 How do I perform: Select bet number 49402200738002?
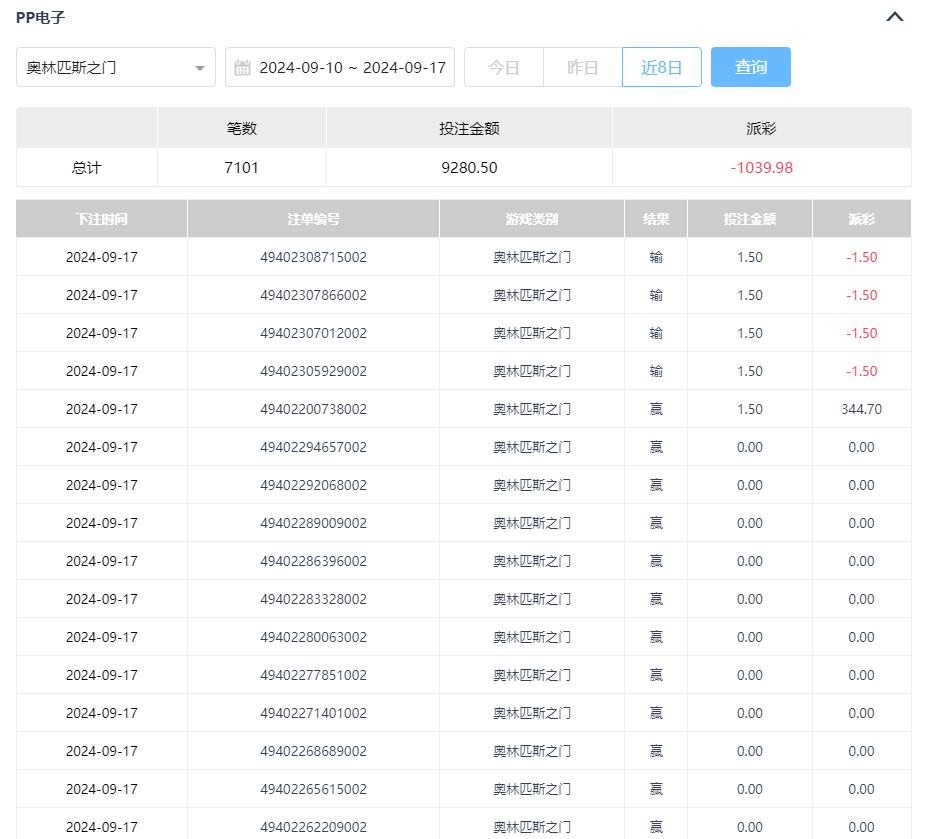[313, 409]
